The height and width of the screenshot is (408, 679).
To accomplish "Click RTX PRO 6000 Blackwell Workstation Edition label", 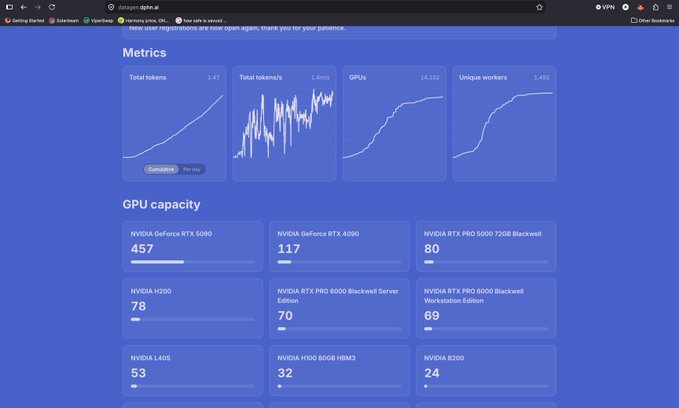I will (x=474, y=296).
